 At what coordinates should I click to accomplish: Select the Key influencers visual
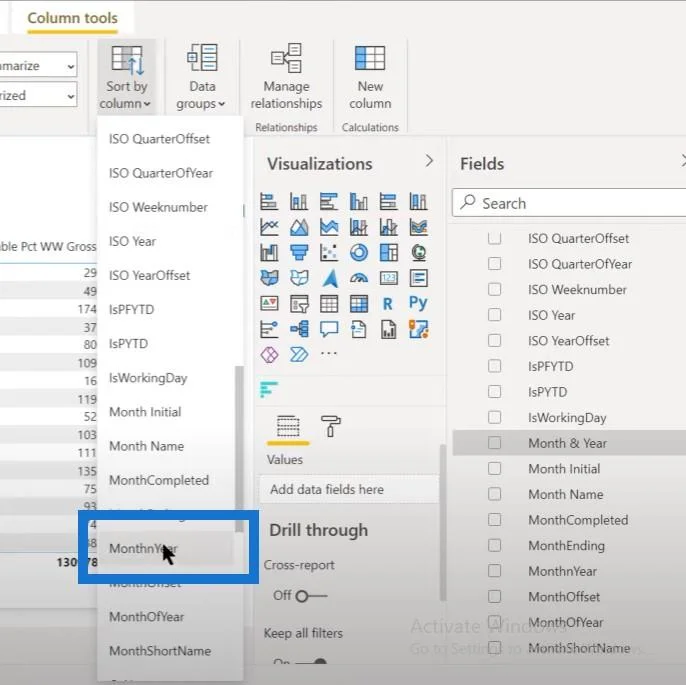[269, 329]
